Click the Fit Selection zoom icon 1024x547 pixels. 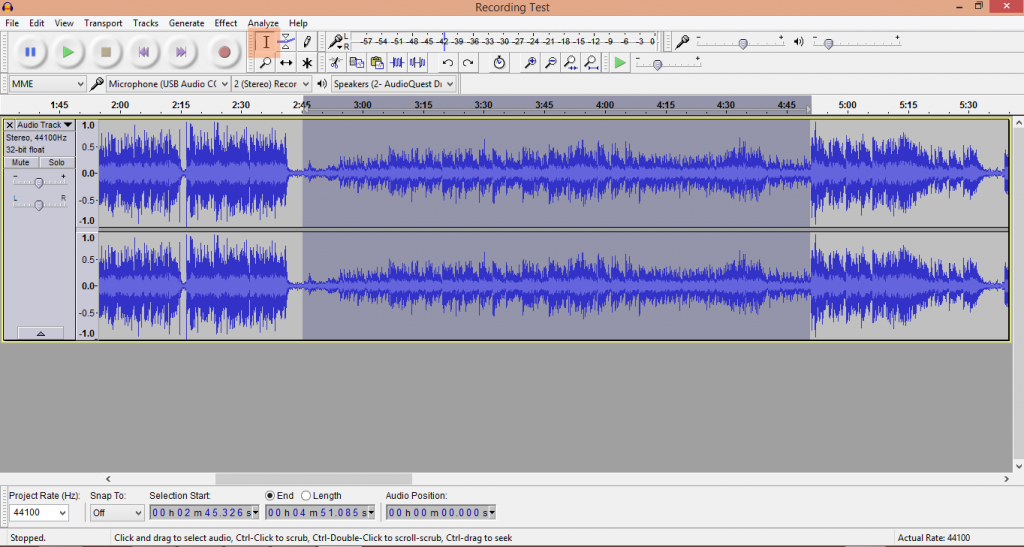click(x=571, y=63)
